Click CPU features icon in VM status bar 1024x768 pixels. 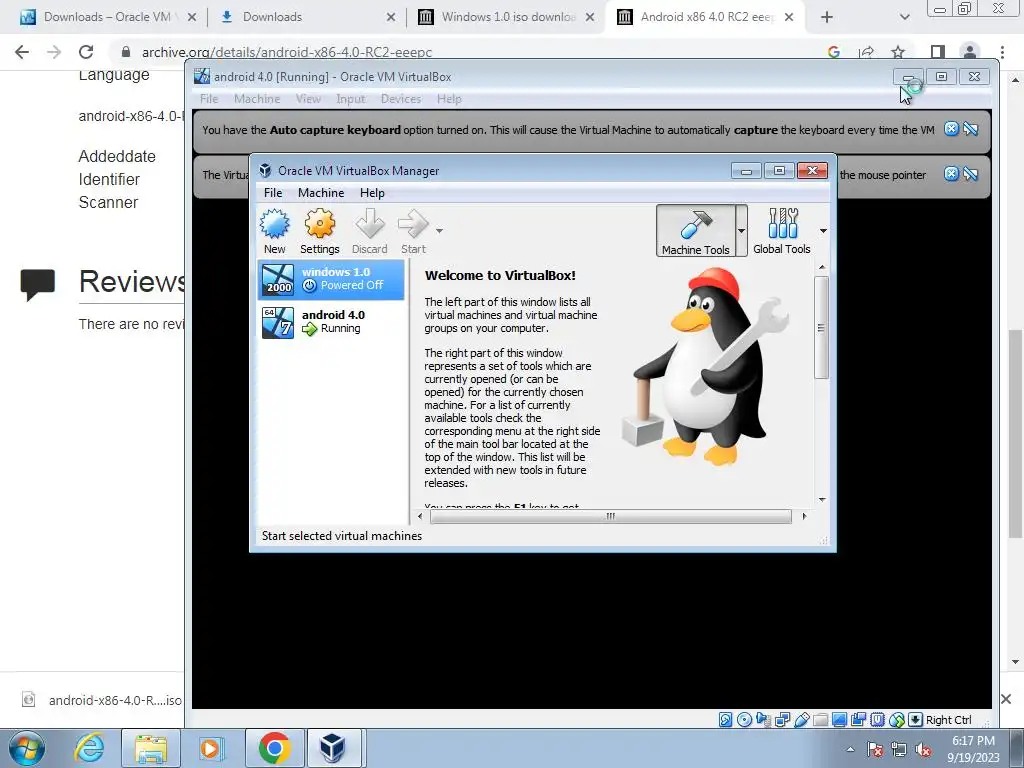pos(878,720)
